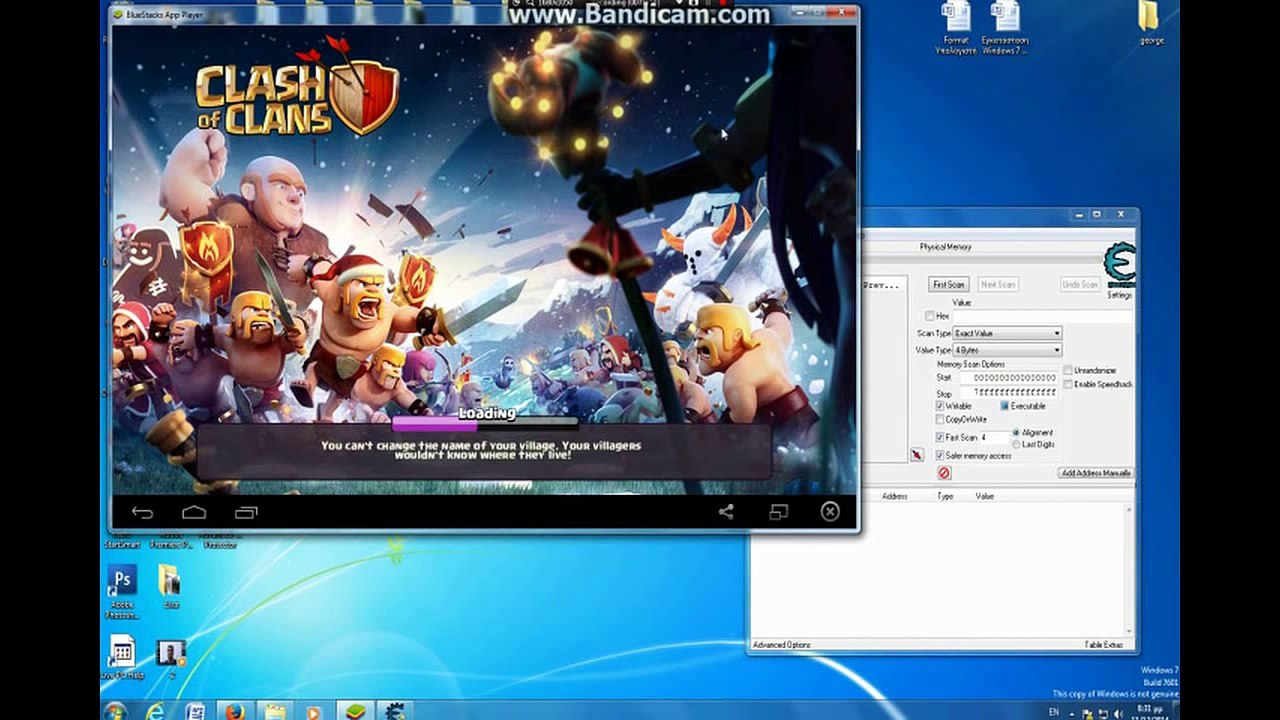Click the red no-entry clear icon
The image size is (1280, 720).
(944, 473)
